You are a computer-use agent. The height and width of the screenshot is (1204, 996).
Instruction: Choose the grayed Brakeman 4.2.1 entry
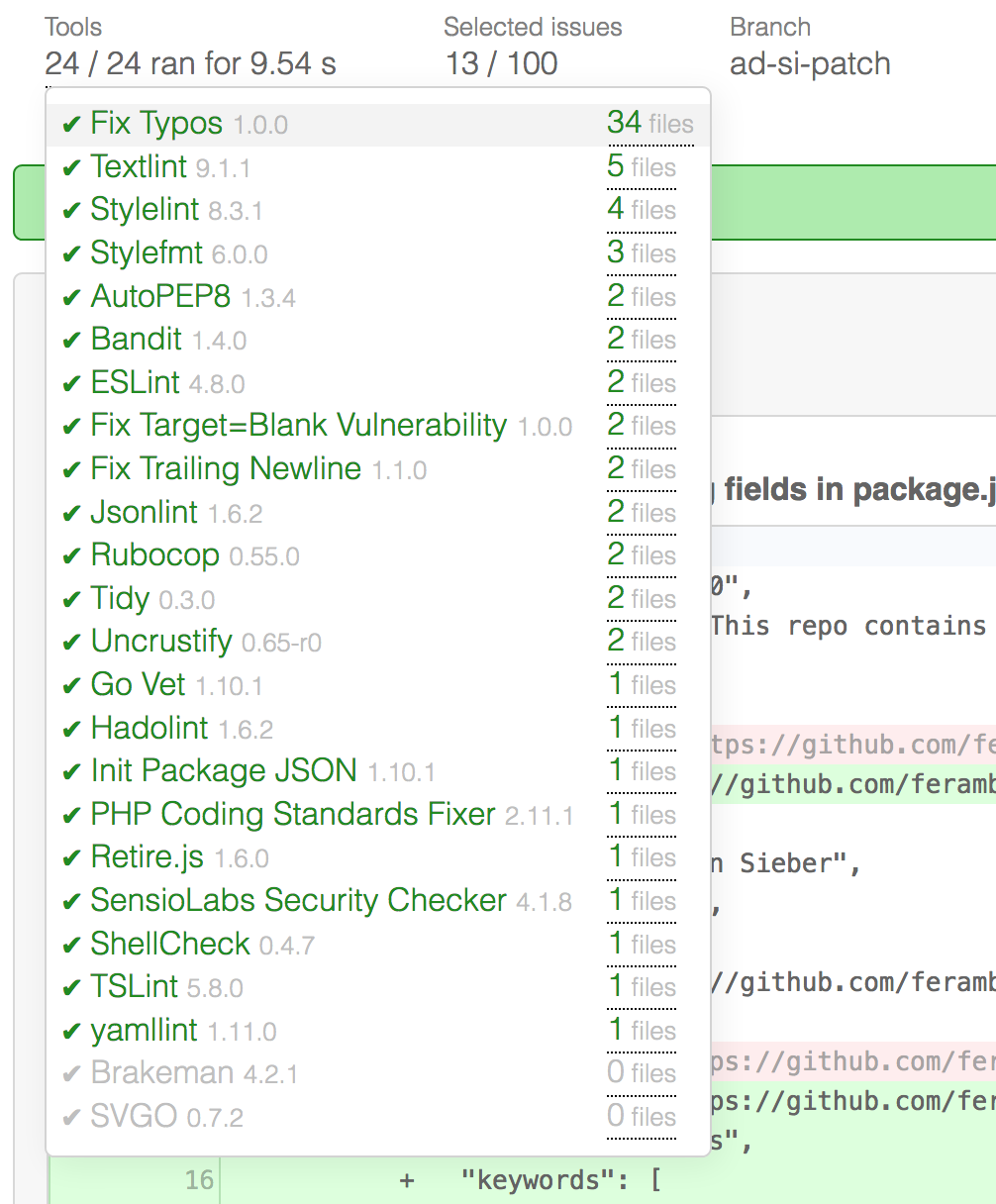(x=378, y=1074)
